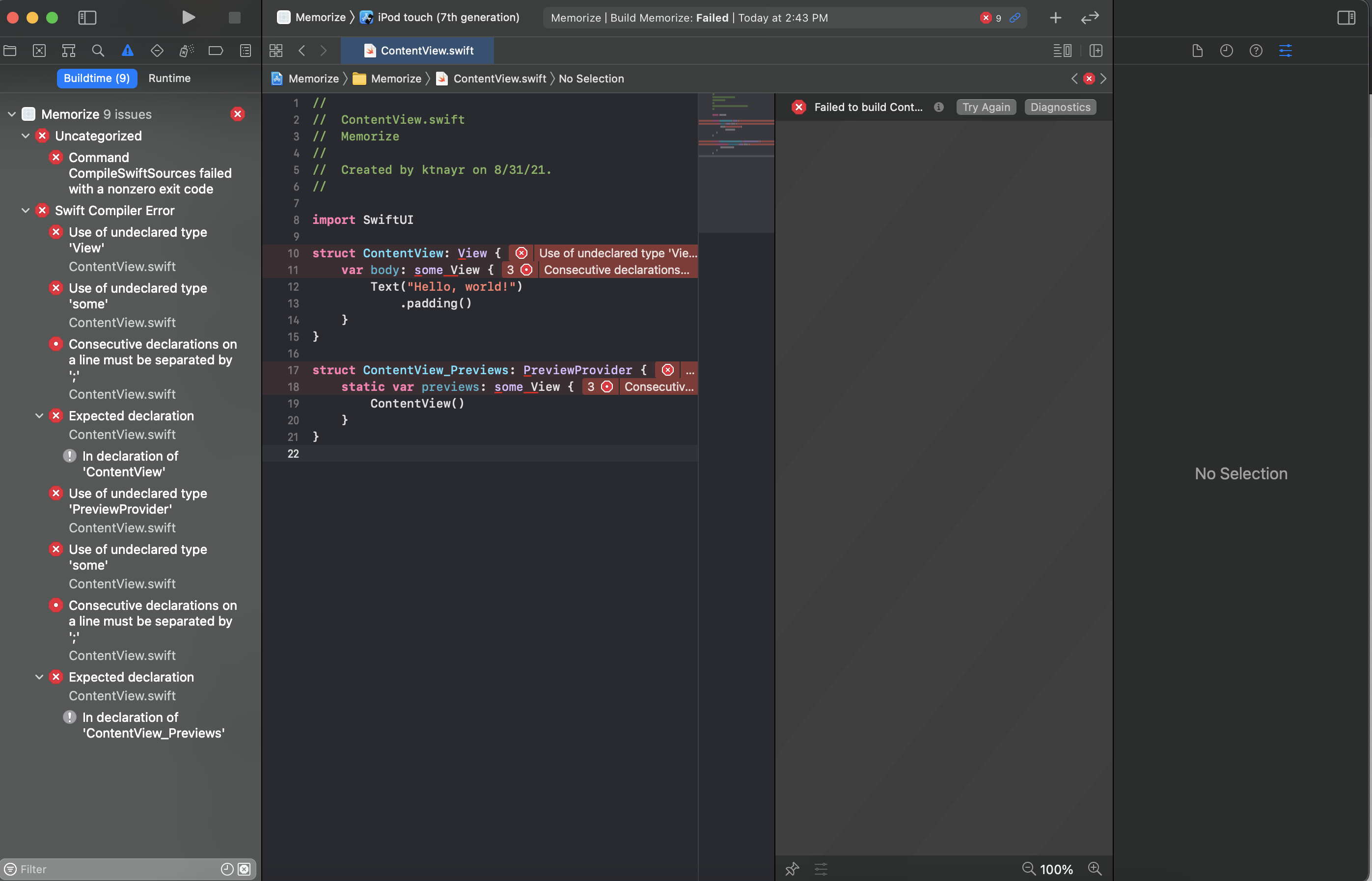The width and height of the screenshot is (1372, 881).
Task: Open editor options menu
Action: coord(1062,51)
